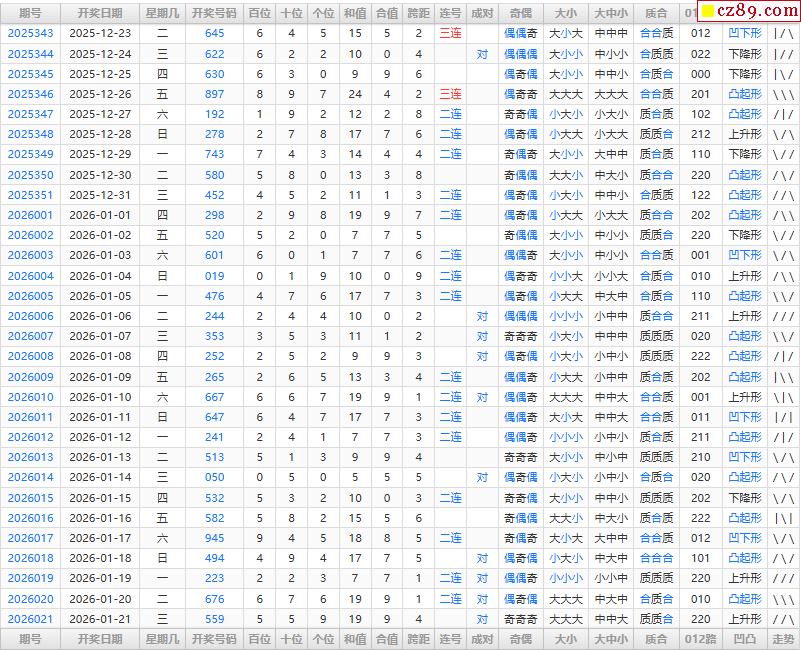This screenshot has height=650, width=801.
Task: Click the bottom 成对 column header
Action: [x=482, y=639]
